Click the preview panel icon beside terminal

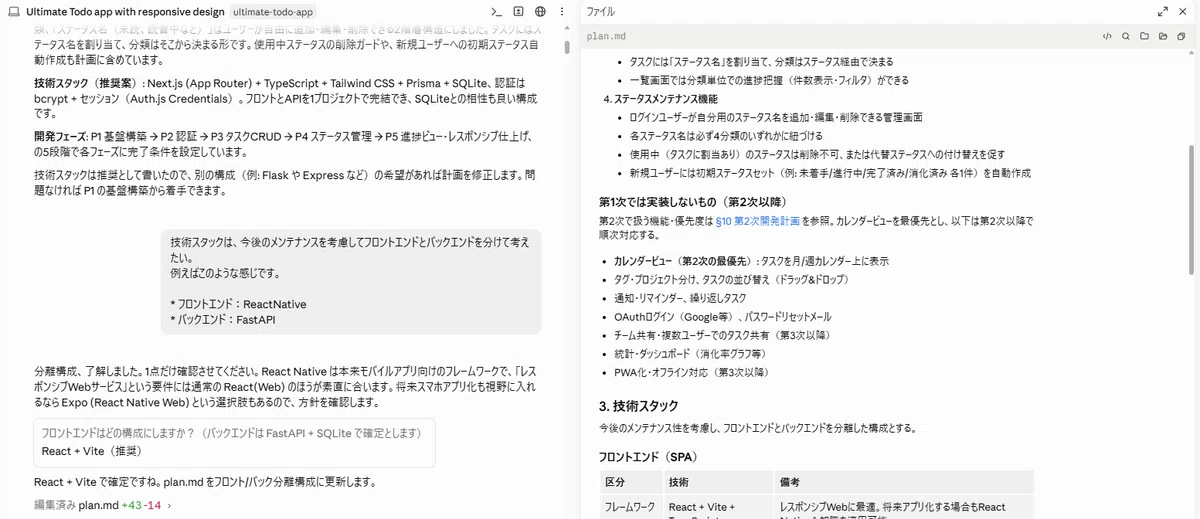(518, 11)
